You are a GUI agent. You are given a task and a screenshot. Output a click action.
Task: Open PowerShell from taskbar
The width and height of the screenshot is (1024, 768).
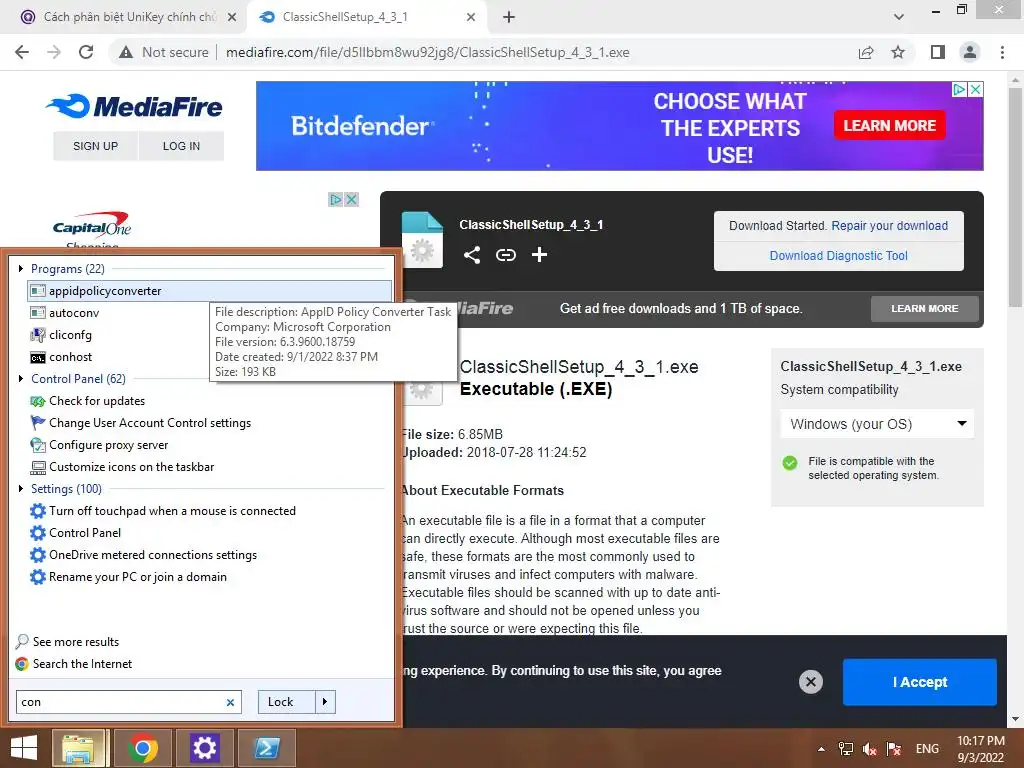pos(267,748)
